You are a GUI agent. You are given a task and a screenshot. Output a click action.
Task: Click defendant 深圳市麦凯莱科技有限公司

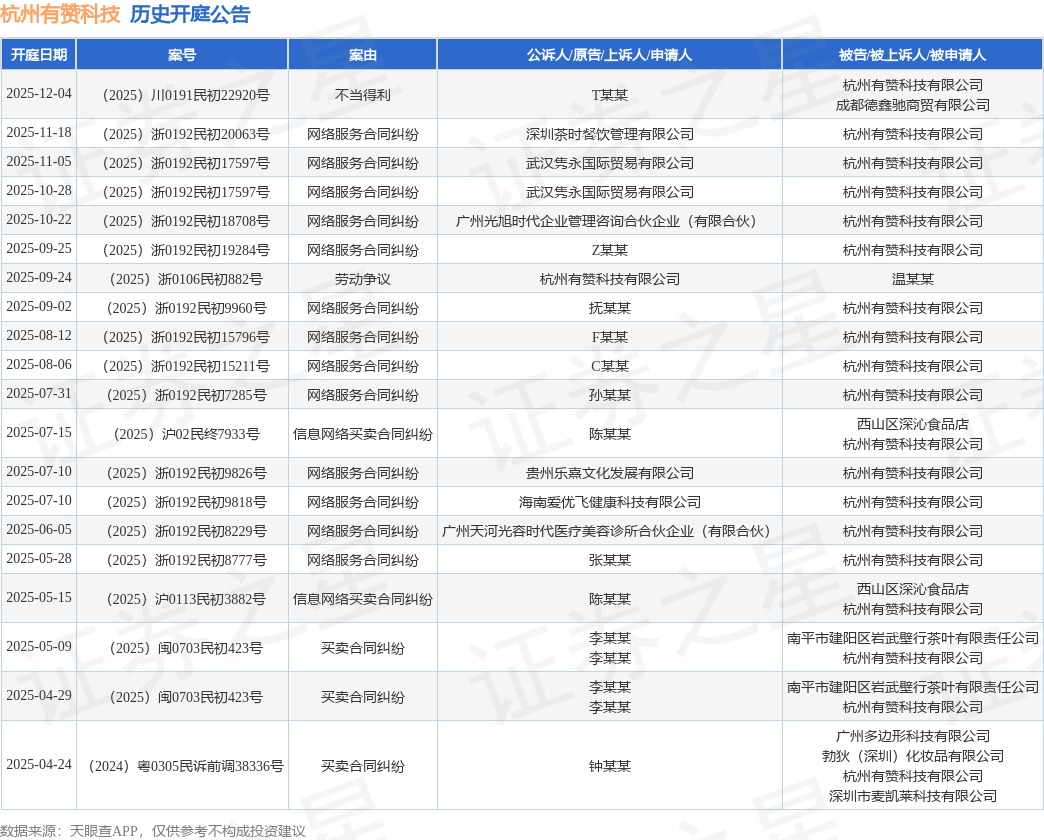[x=912, y=796]
